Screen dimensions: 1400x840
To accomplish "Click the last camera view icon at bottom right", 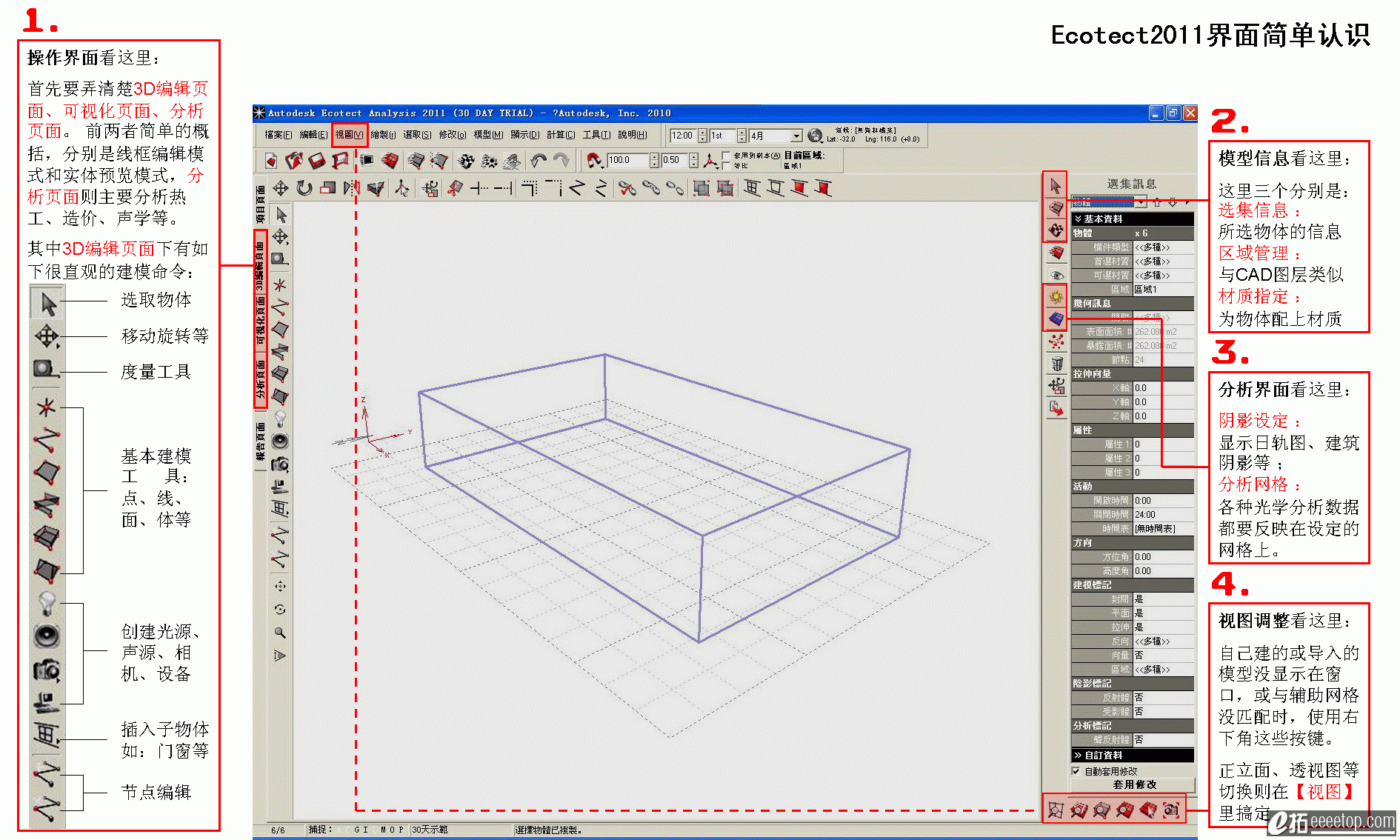I will 1171,810.
